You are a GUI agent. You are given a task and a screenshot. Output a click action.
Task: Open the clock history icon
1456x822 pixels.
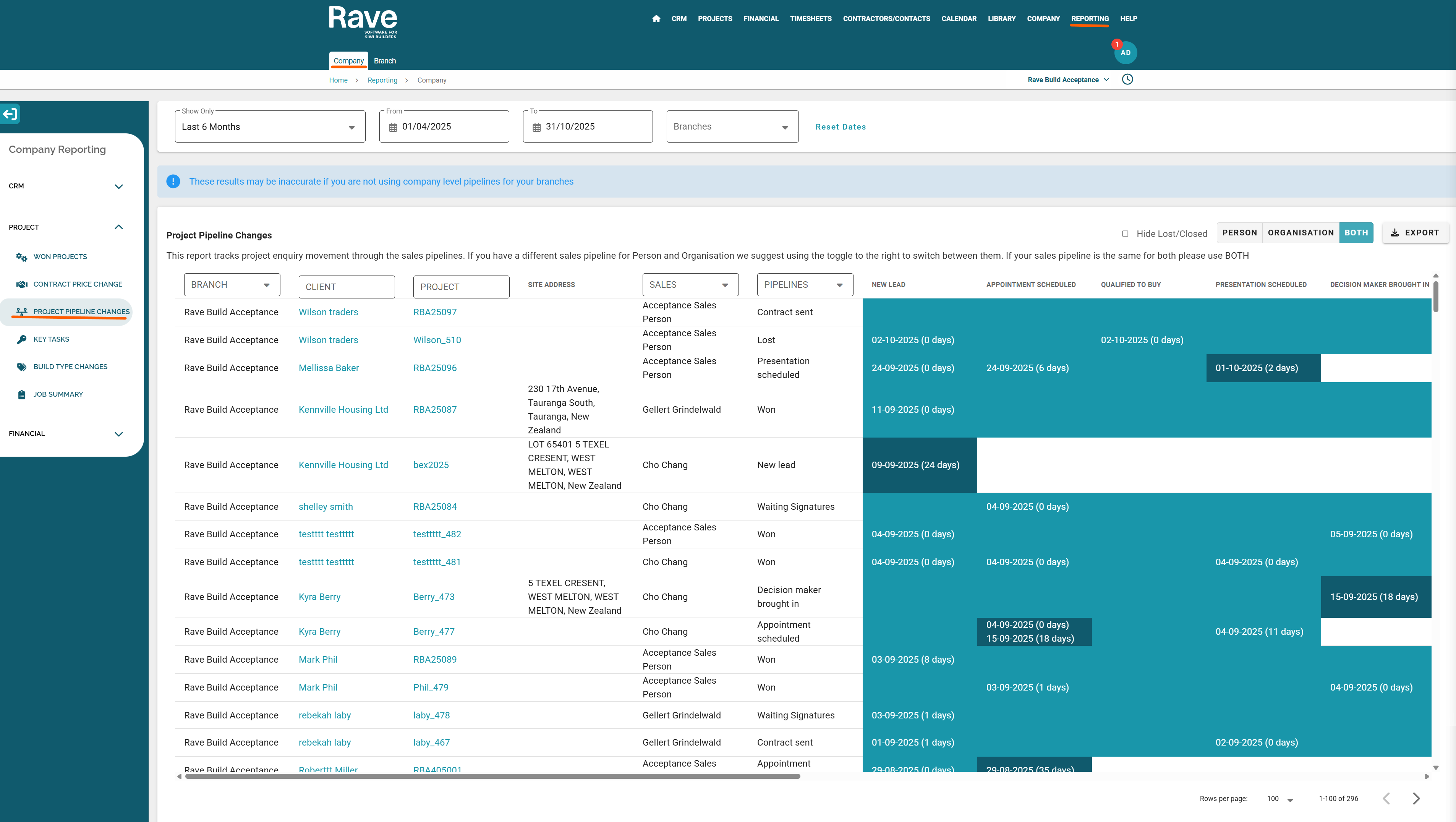[1127, 80]
